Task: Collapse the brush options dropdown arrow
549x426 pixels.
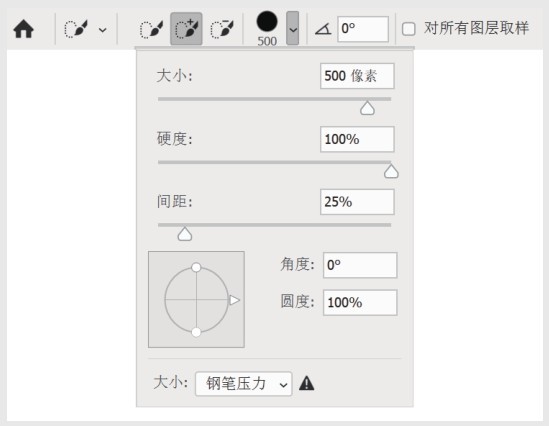Action: pyautogui.click(x=293, y=28)
